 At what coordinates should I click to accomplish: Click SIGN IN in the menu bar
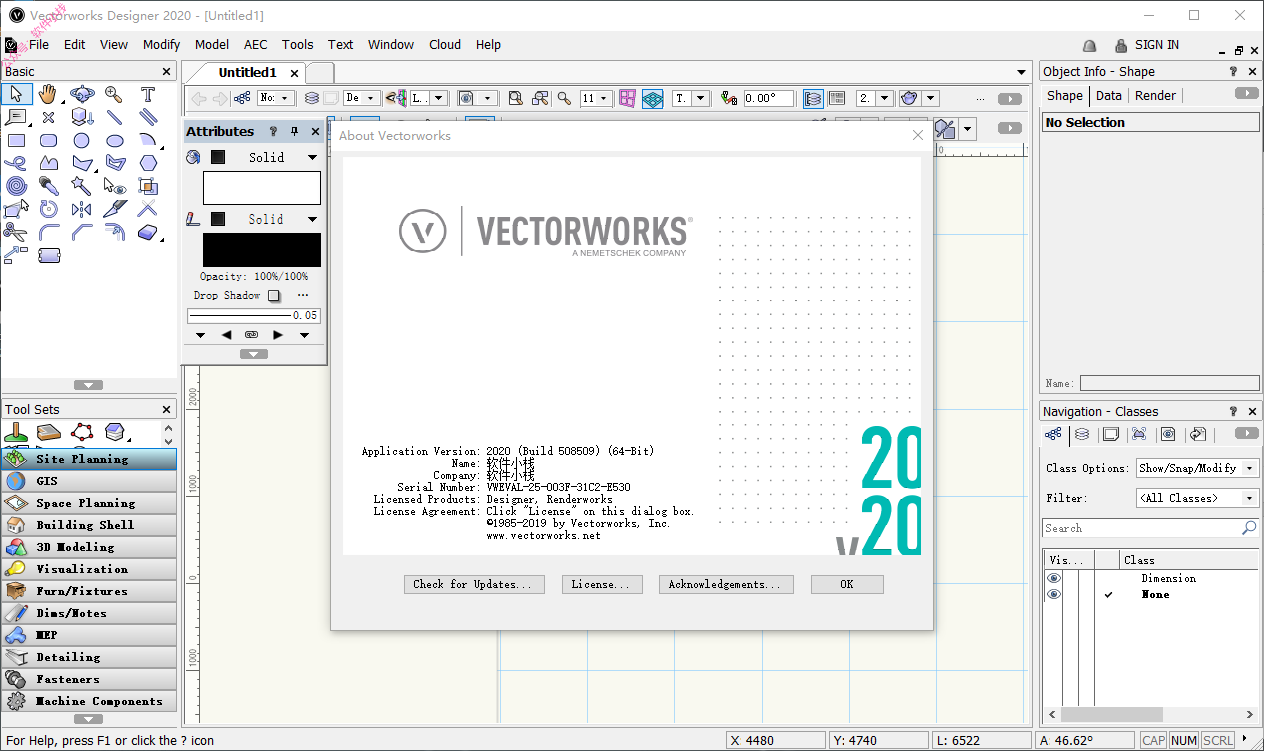pyautogui.click(x=1156, y=44)
